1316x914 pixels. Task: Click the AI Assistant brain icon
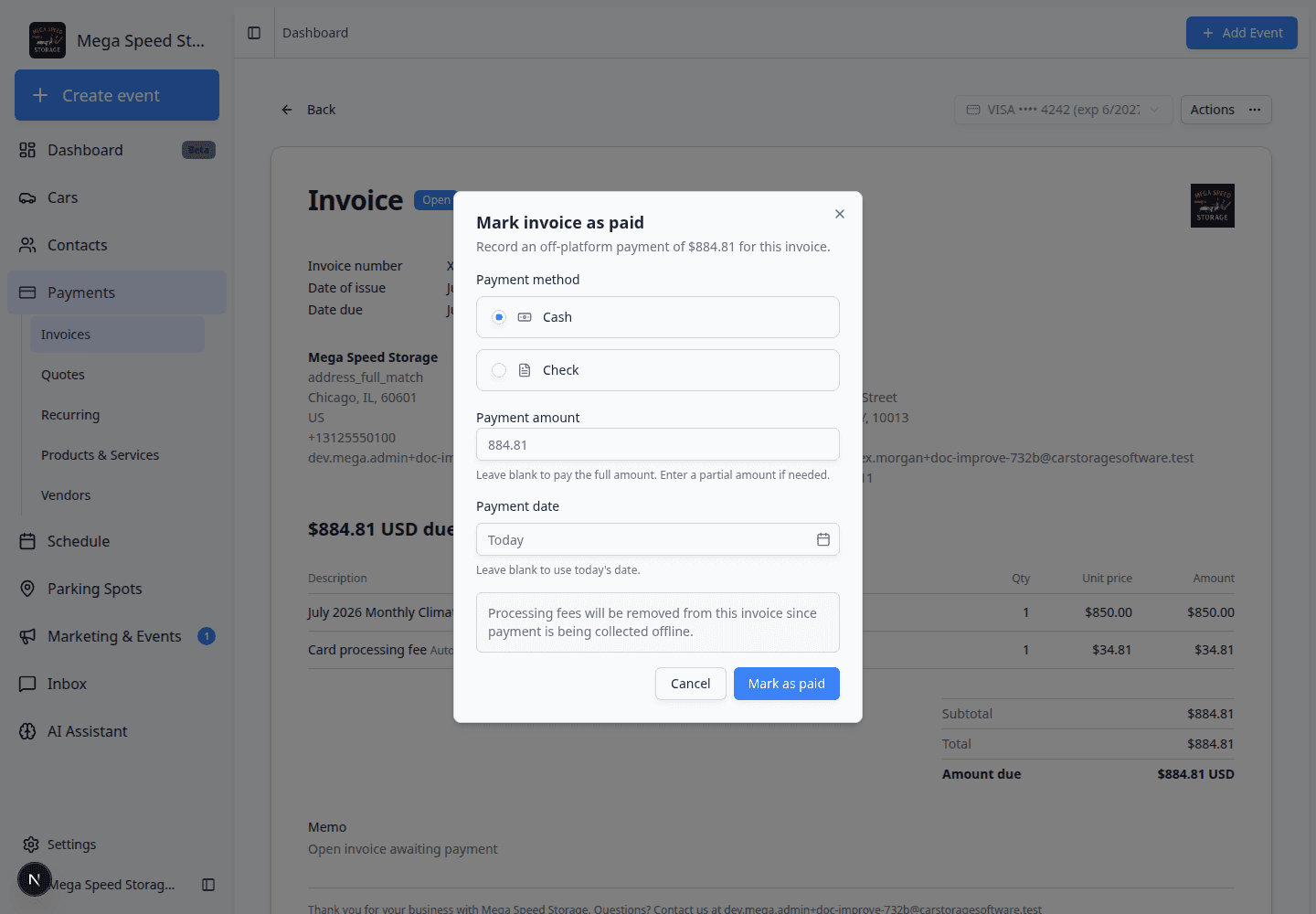coord(27,731)
